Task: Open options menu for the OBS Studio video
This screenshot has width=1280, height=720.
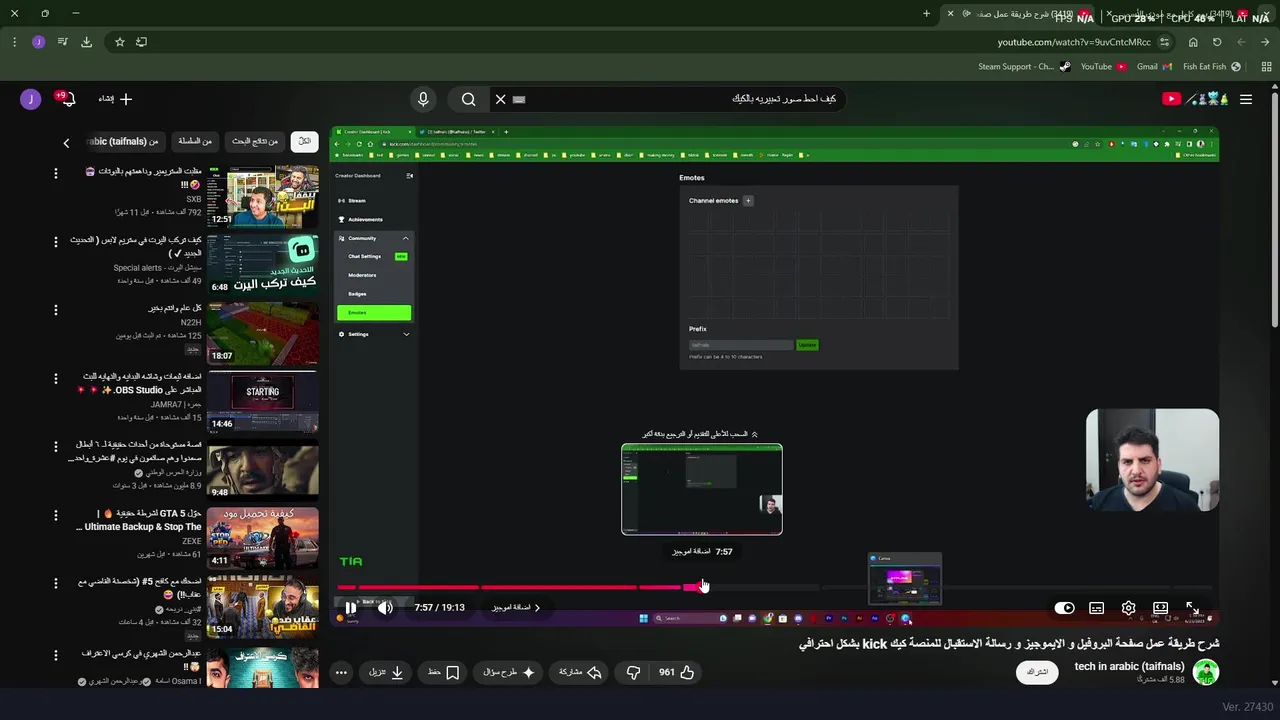Action: (56, 378)
